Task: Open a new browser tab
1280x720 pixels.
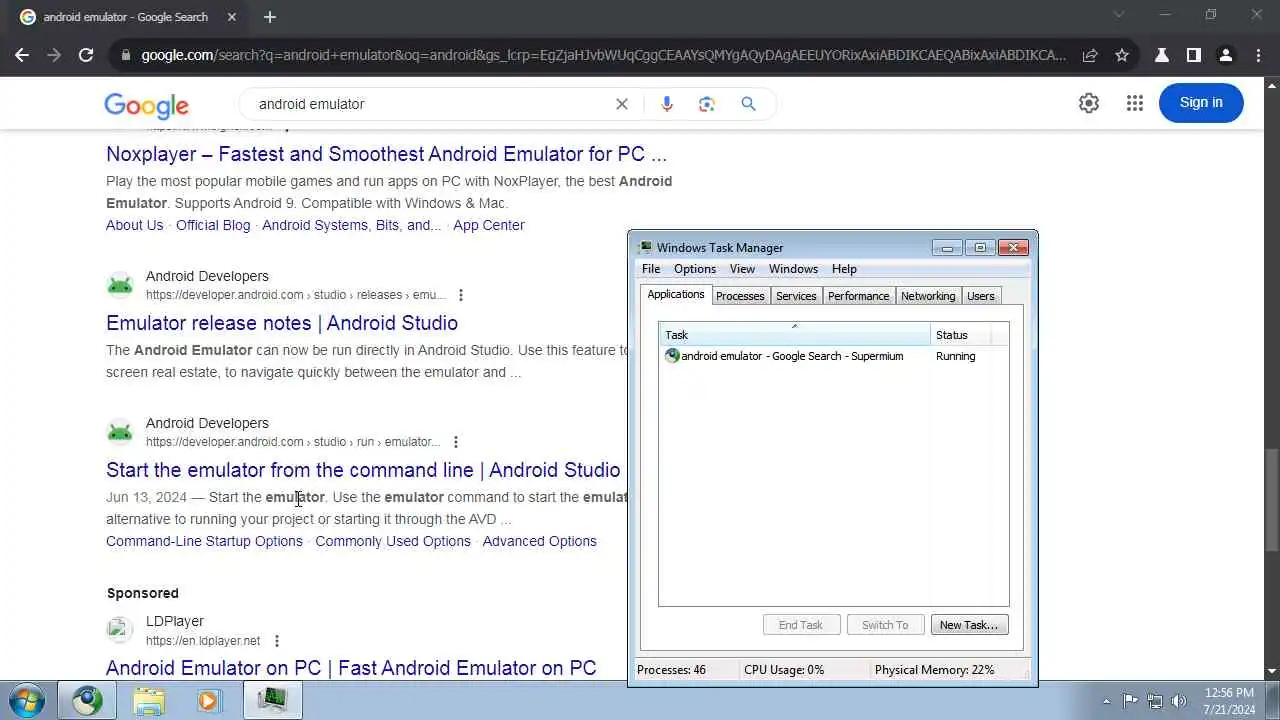Action: click(270, 17)
